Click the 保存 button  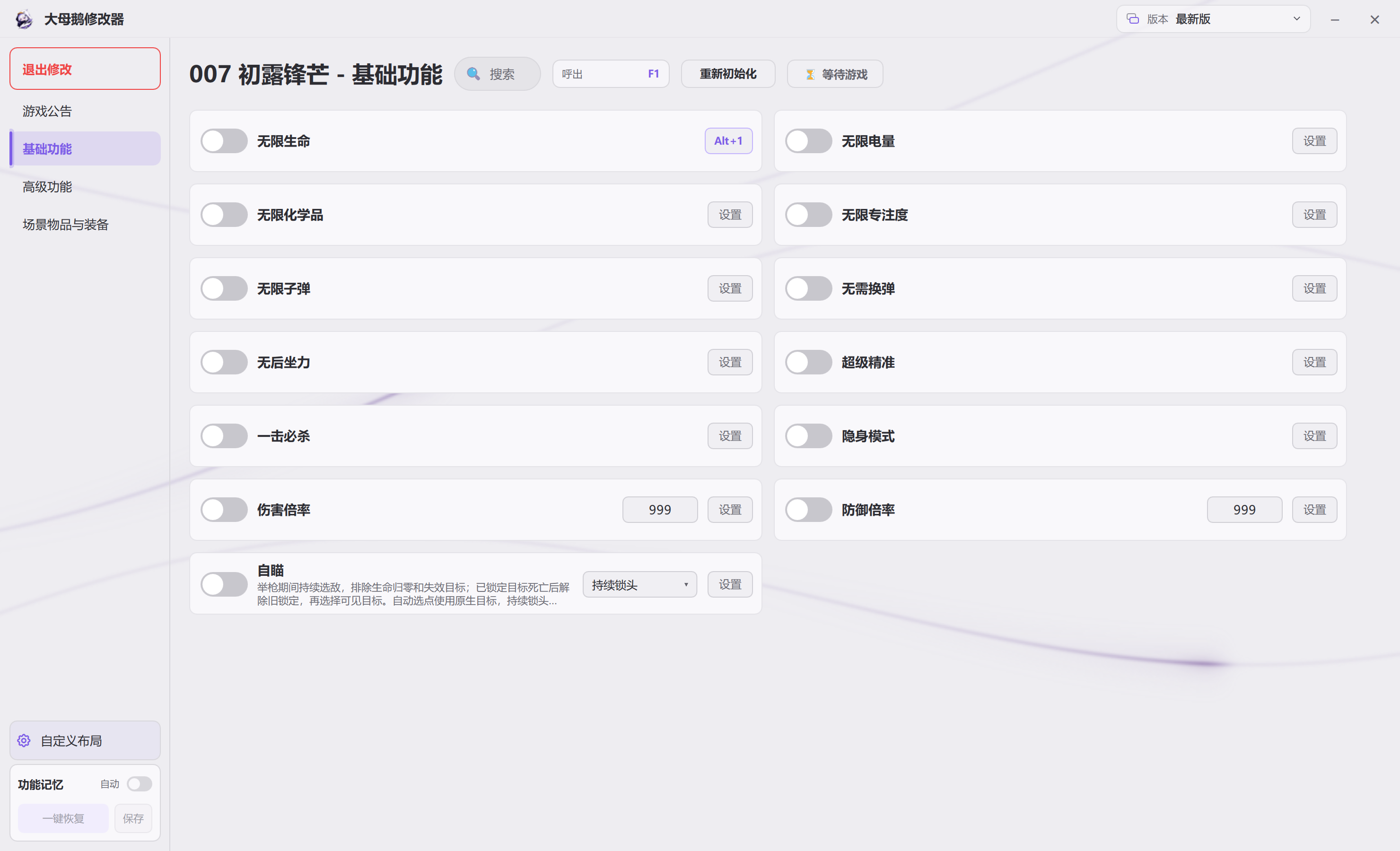tap(133, 818)
